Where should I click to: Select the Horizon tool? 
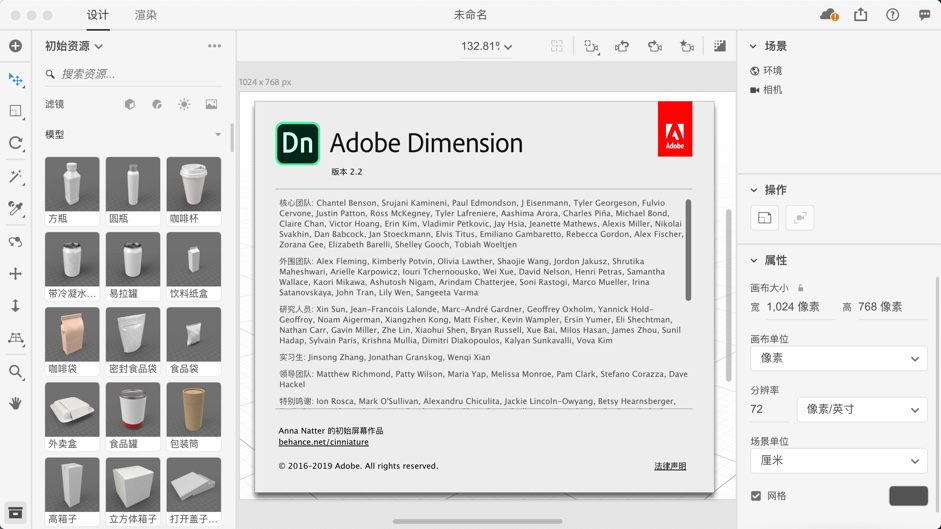[16, 338]
